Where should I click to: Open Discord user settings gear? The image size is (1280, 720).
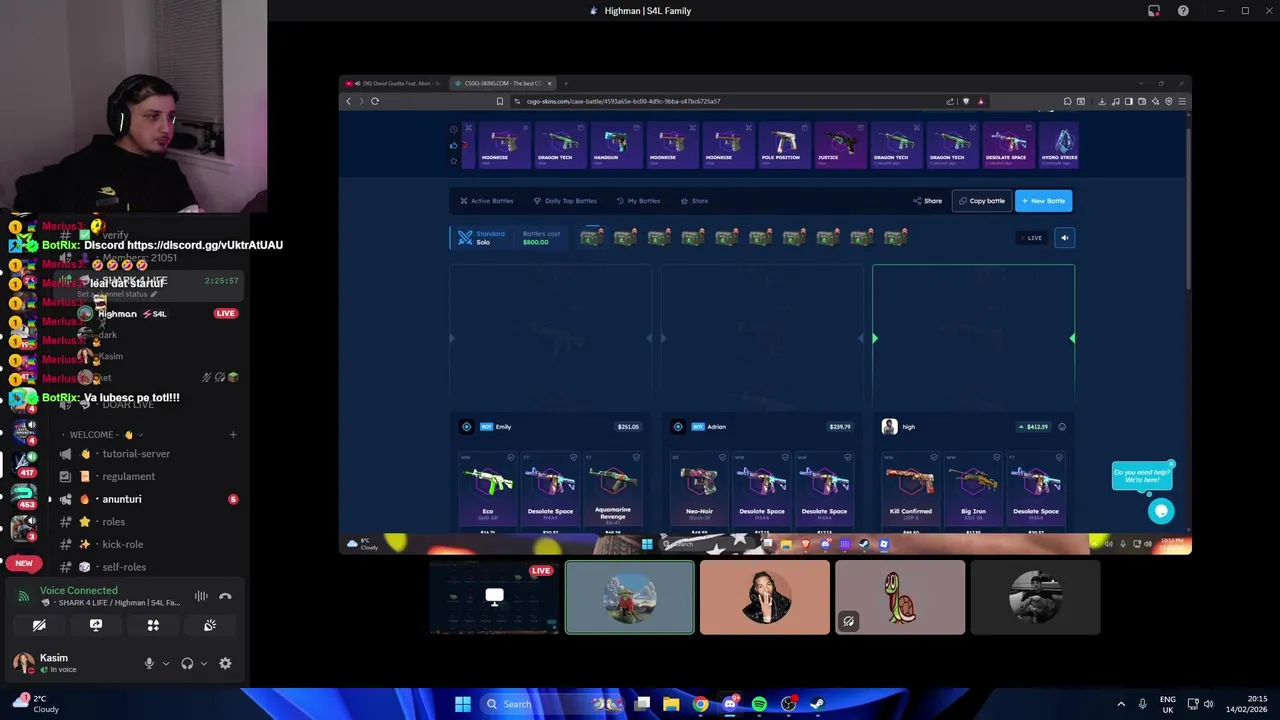tap(225, 663)
